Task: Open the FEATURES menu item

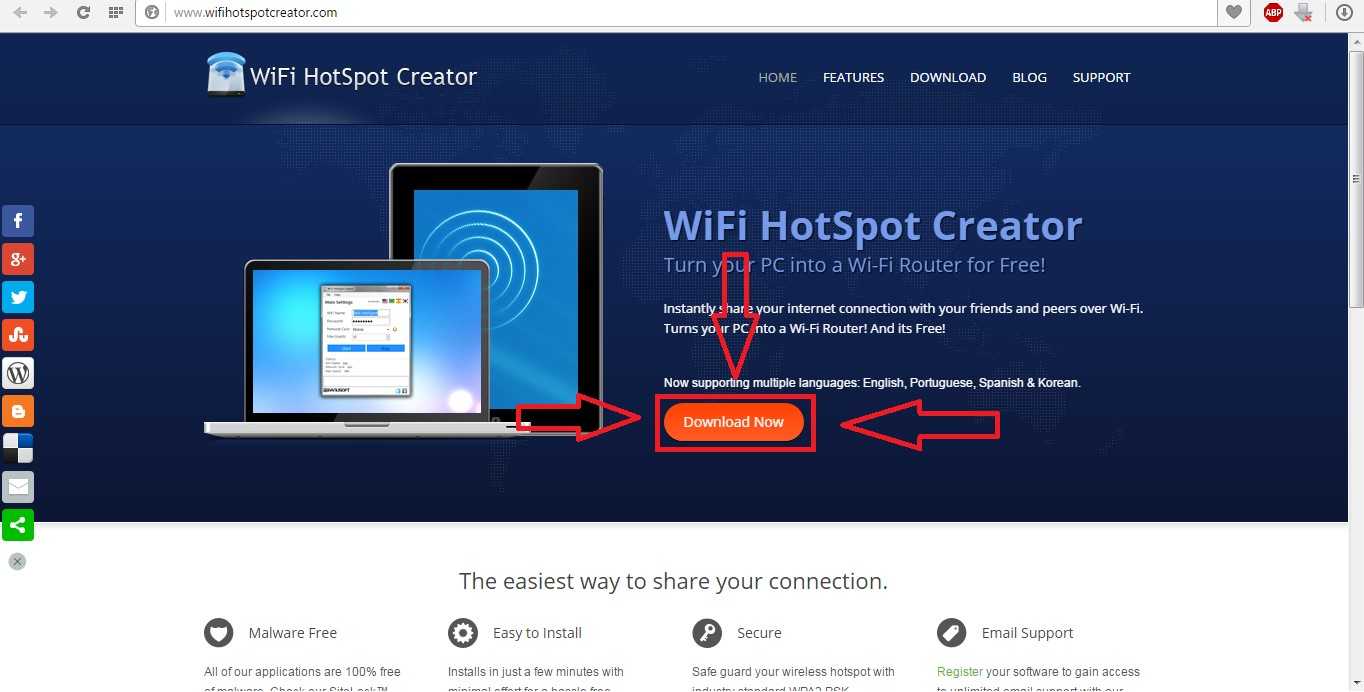Action: [x=853, y=77]
